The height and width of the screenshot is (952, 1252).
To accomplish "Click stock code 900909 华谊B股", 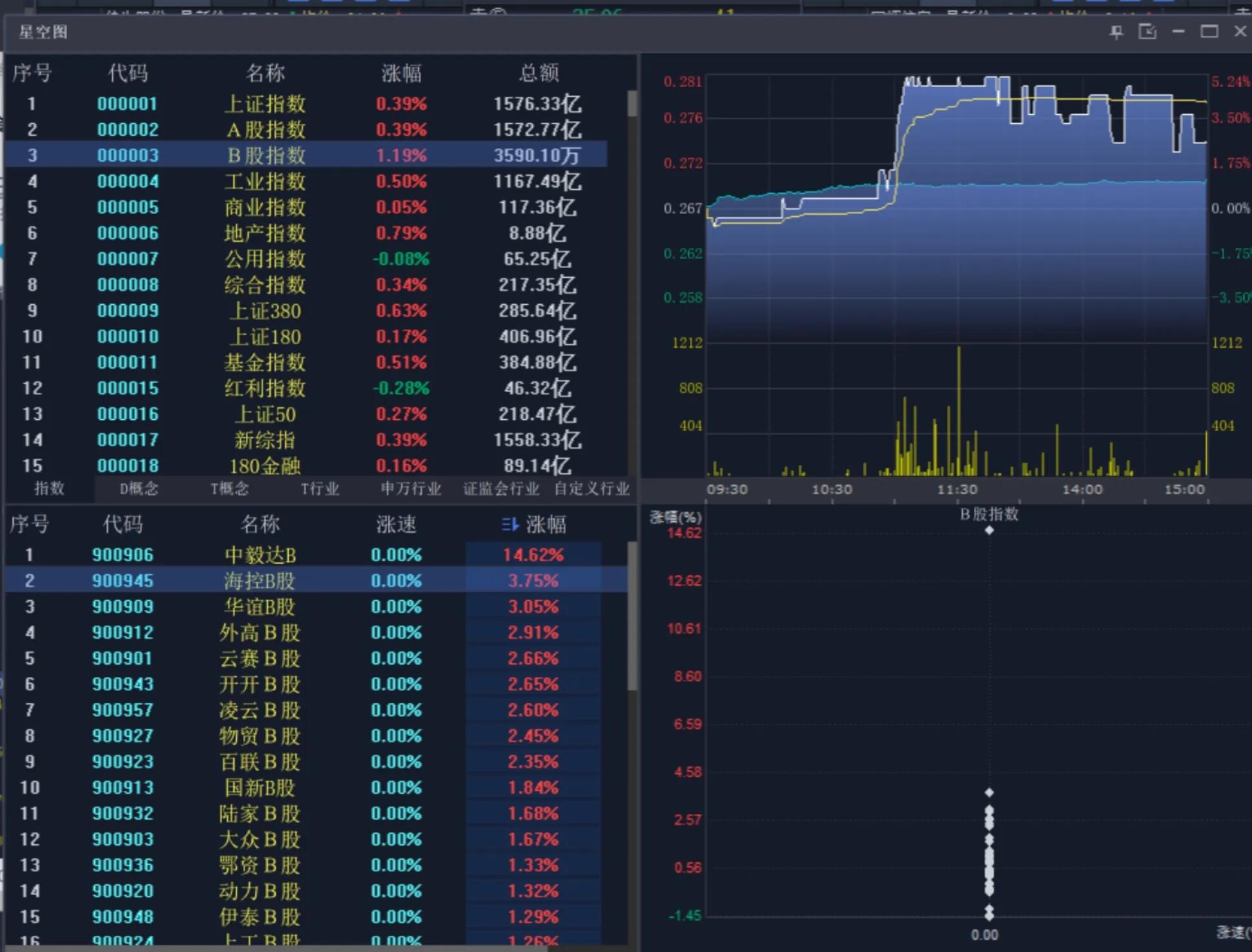I will [x=123, y=606].
